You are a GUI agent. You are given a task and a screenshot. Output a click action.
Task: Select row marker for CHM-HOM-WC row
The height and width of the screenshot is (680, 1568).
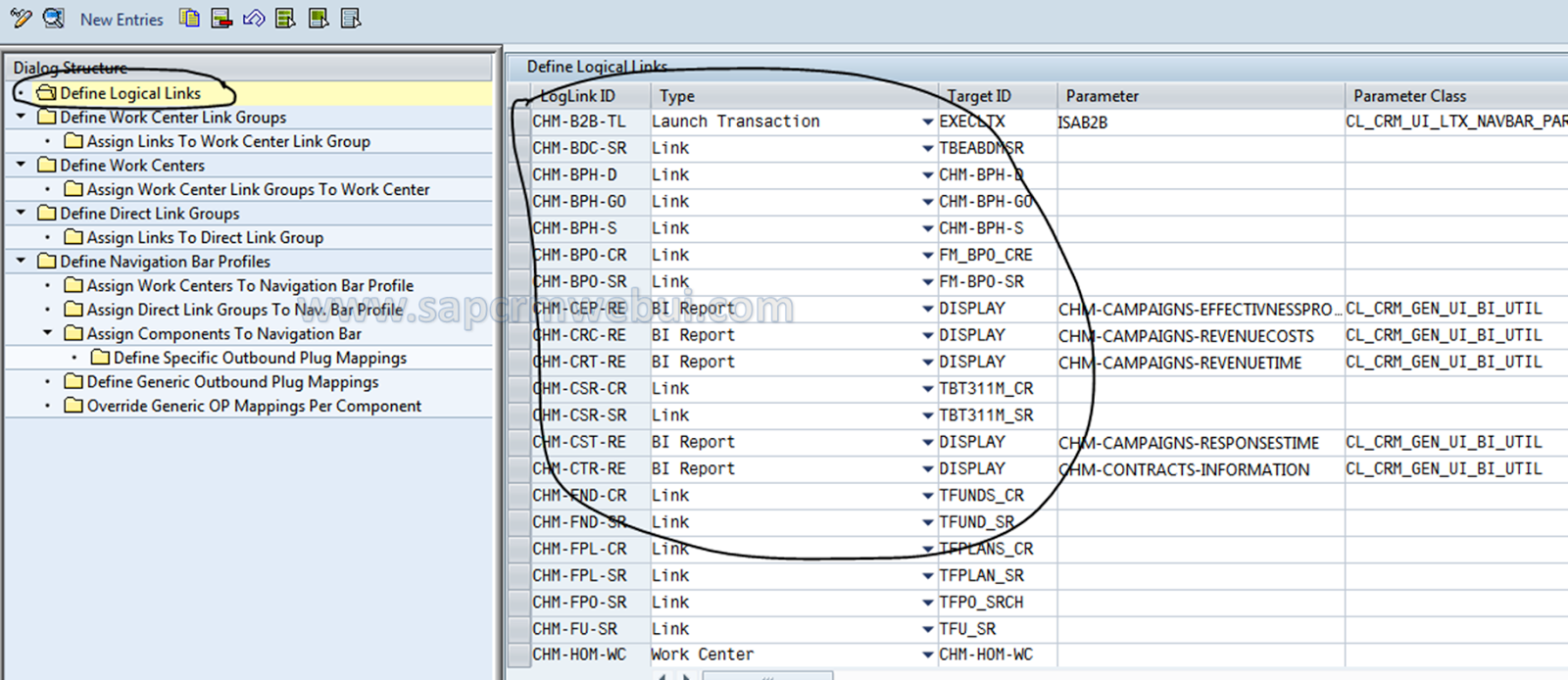point(519,656)
